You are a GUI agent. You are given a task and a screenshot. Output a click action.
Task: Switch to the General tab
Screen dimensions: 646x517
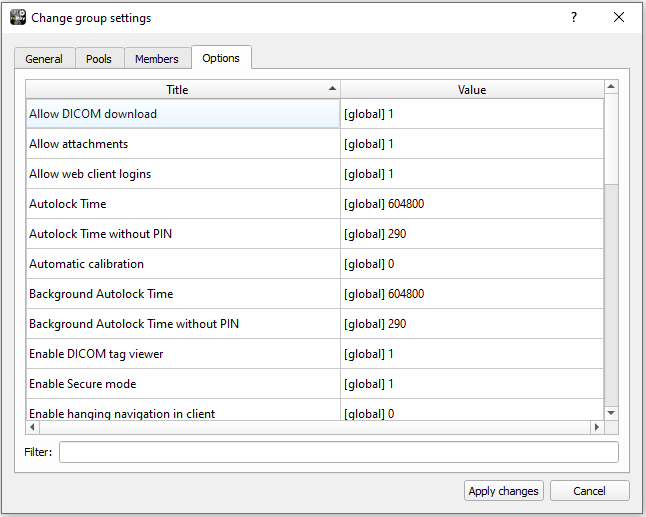point(44,59)
